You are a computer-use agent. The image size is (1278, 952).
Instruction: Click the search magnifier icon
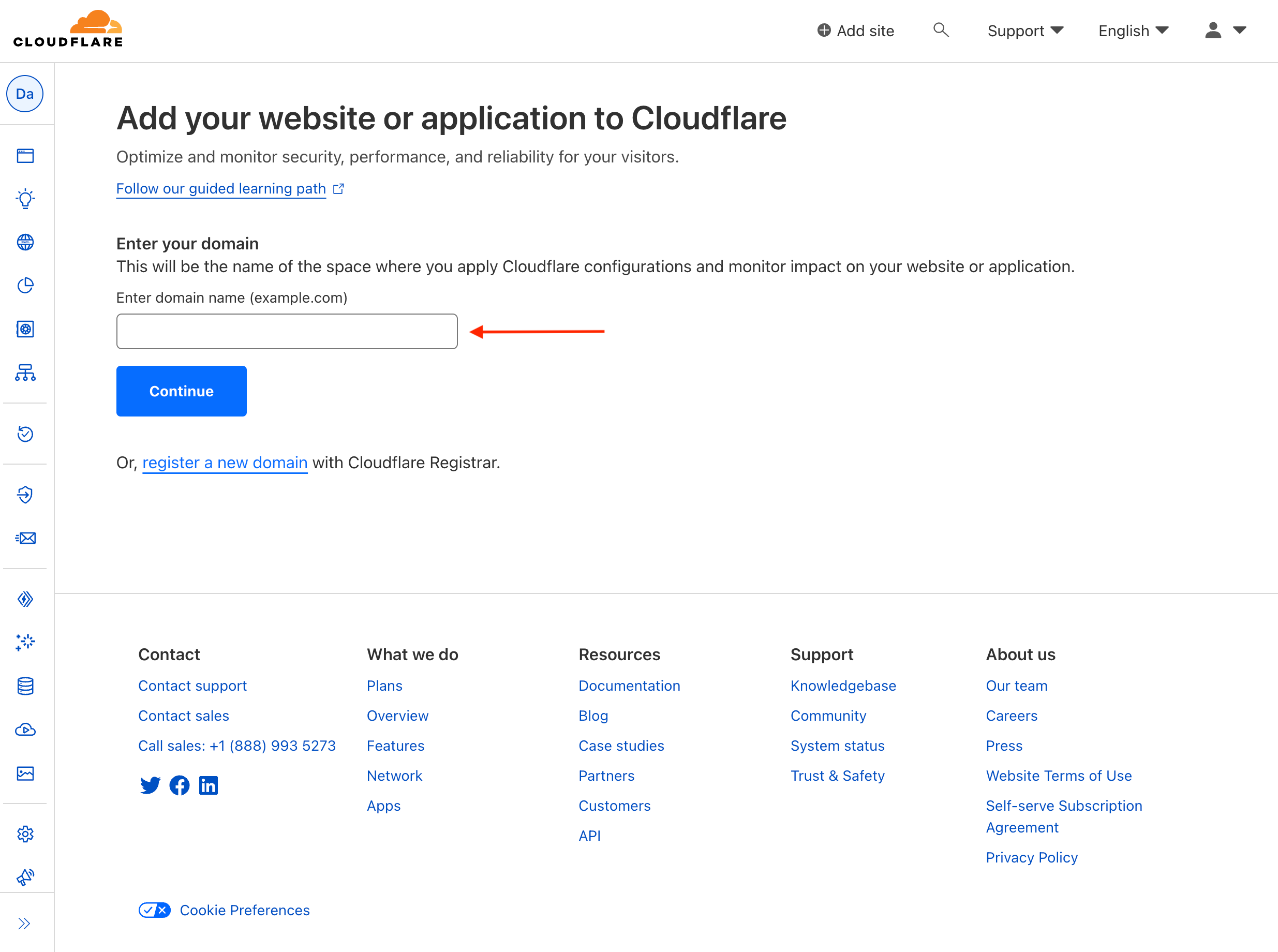[x=941, y=30]
